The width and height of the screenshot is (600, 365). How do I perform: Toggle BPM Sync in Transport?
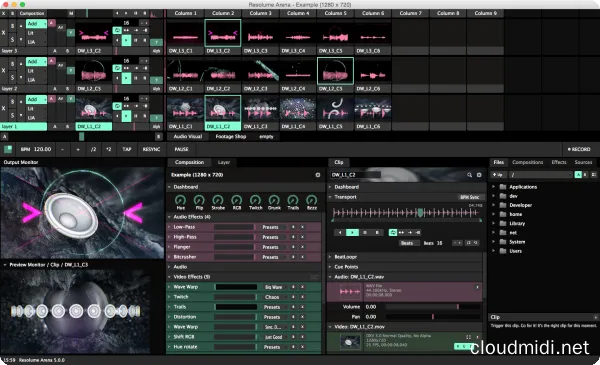[x=470, y=197]
